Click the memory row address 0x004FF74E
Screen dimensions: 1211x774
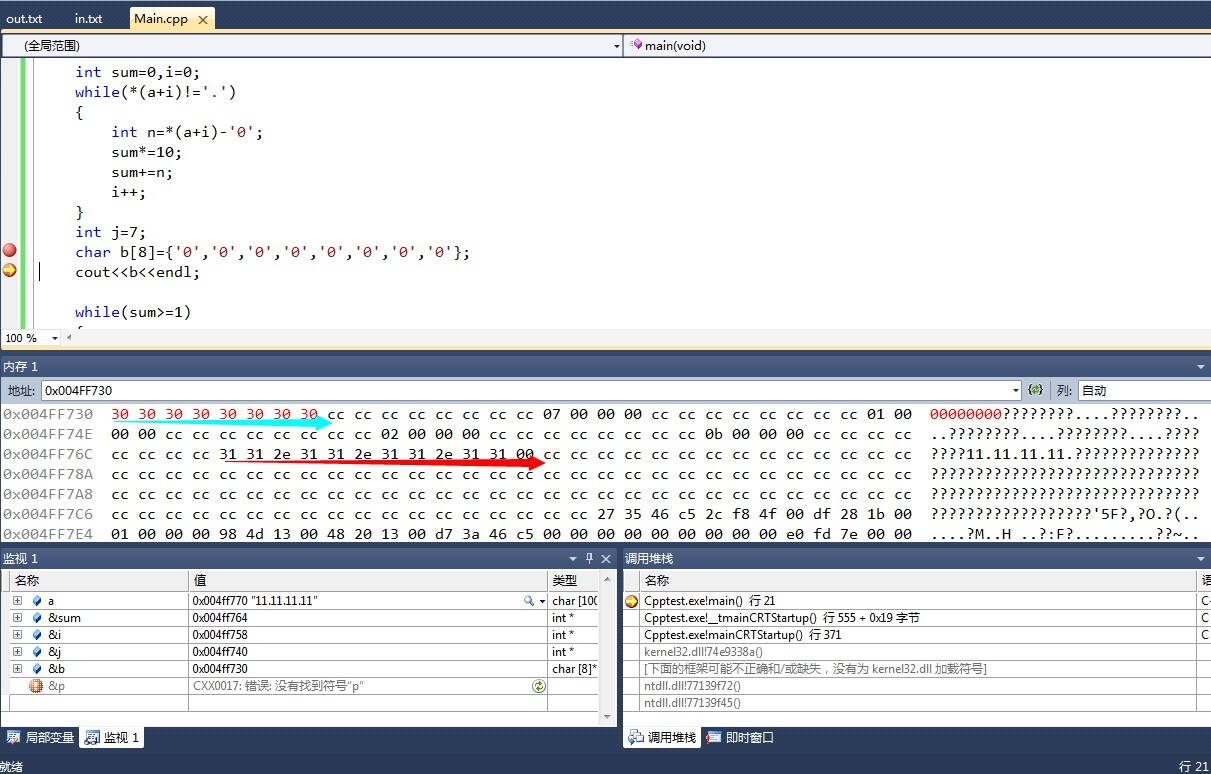[48, 434]
